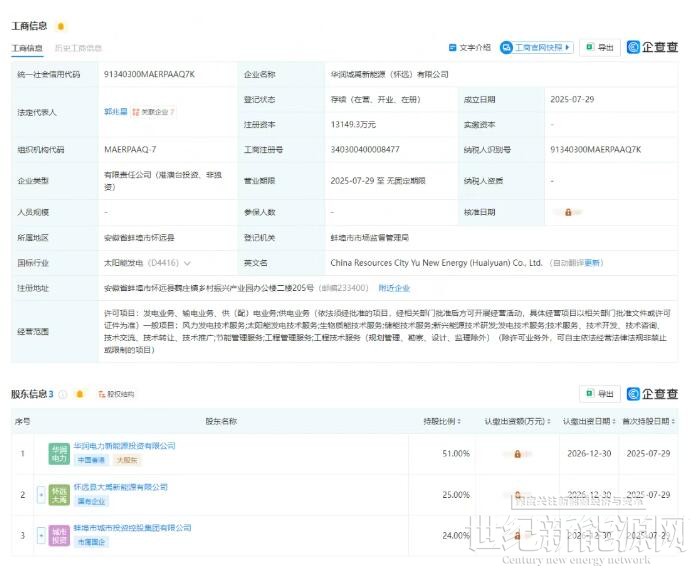Open the 历史工商信息 tab
696x570 pixels.
coord(78,48)
